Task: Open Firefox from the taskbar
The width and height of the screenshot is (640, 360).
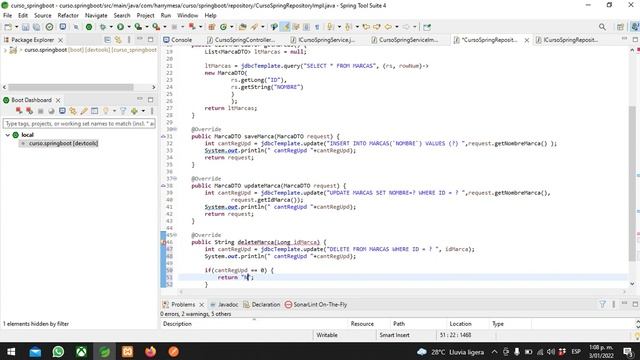Action: tap(151, 351)
